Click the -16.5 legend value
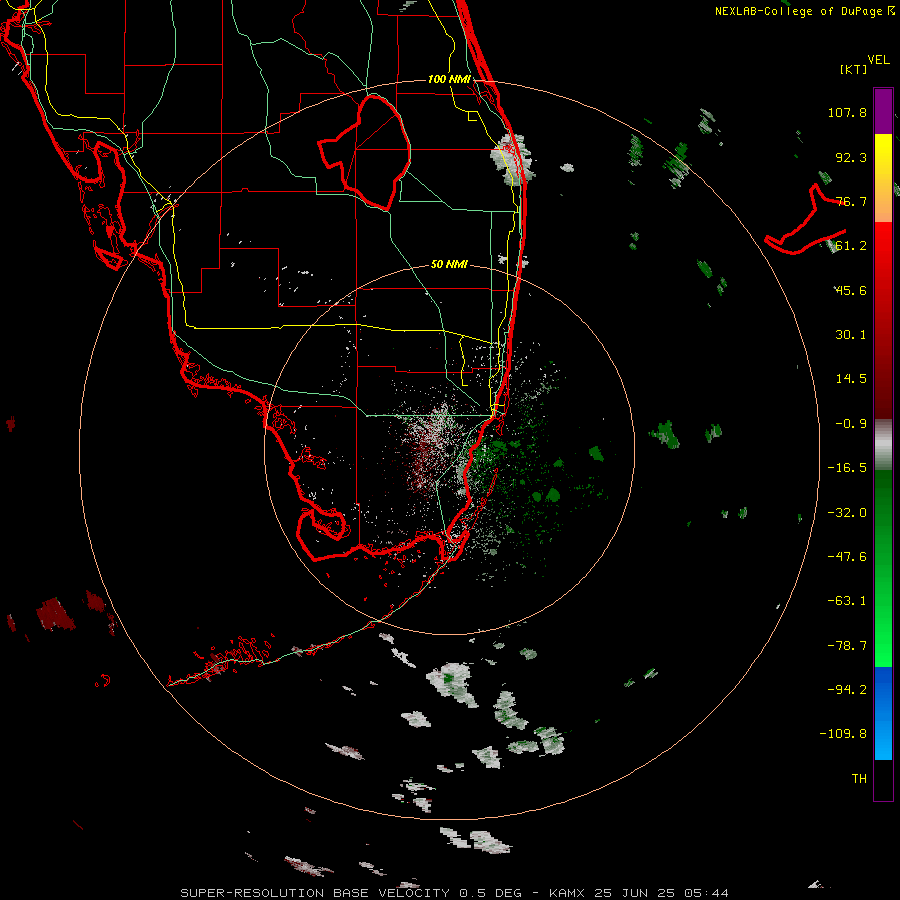The width and height of the screenshot is (900, 900). 847,468
